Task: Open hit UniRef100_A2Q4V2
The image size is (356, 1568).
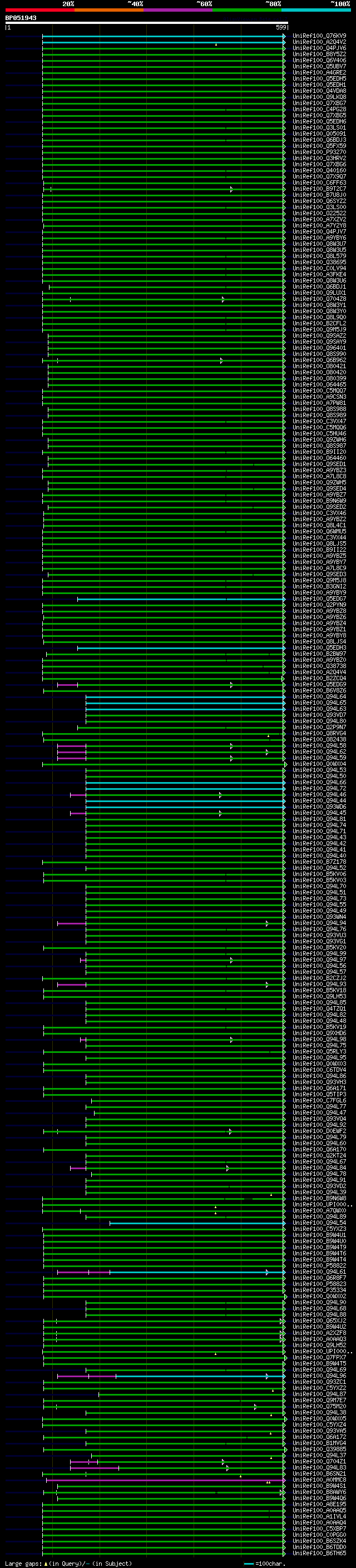Action: 319,42
